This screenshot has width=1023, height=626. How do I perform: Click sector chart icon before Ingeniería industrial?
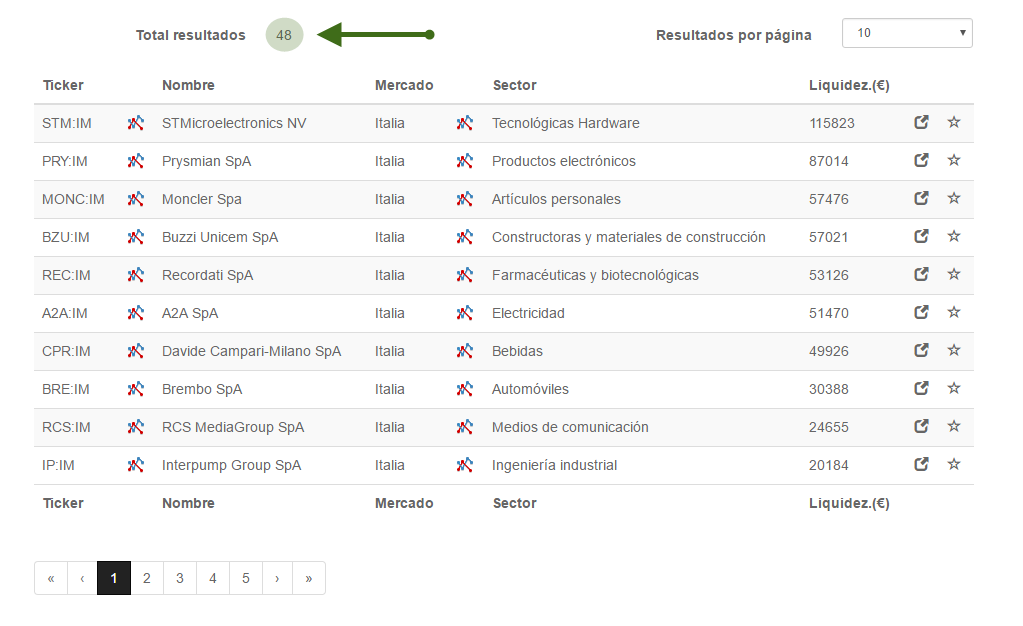point(465,465)
